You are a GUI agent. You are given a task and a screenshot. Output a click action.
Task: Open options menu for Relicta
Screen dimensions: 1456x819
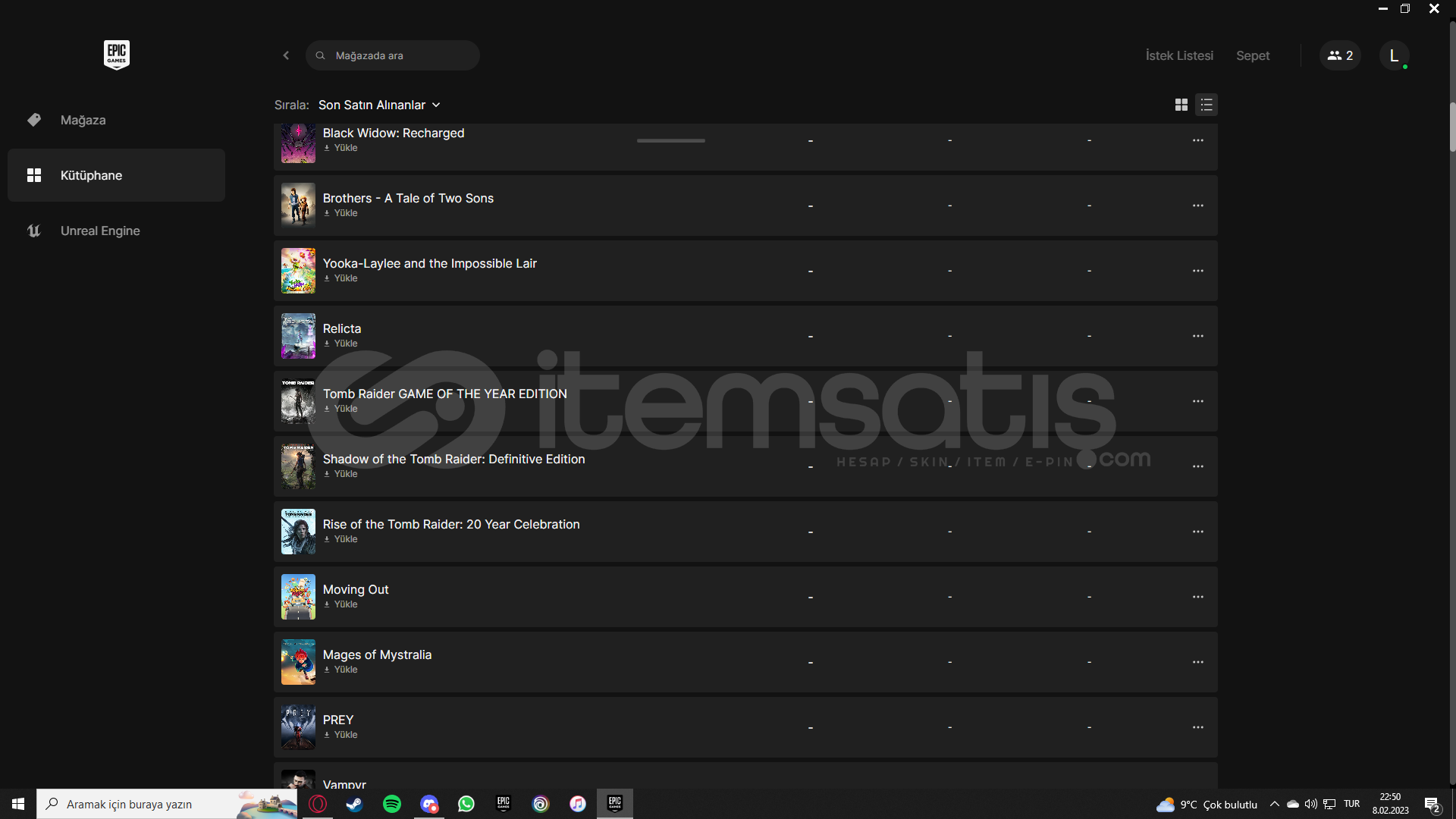click(1198, 336)
